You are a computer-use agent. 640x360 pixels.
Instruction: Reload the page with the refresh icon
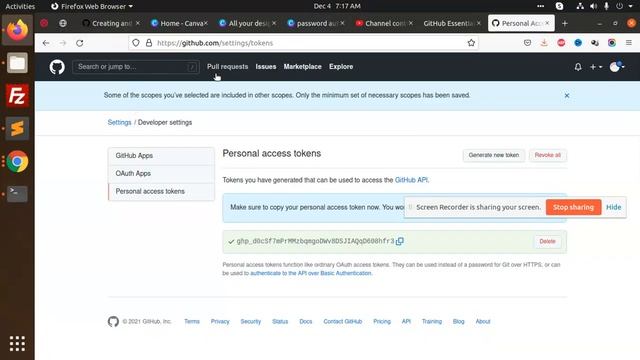80,43
